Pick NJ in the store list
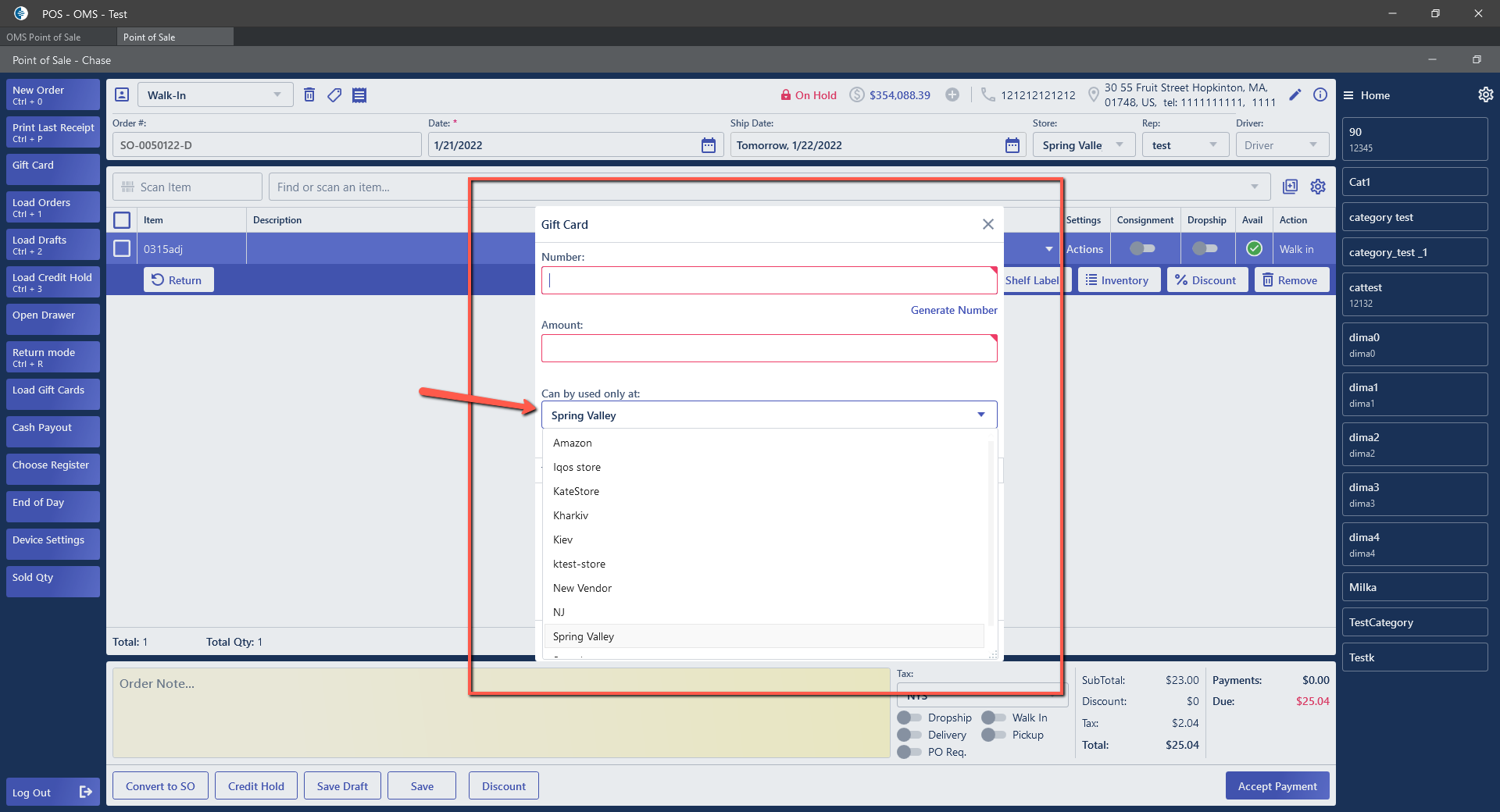This screenshot has width=1500, height=812. pos(764,612)
